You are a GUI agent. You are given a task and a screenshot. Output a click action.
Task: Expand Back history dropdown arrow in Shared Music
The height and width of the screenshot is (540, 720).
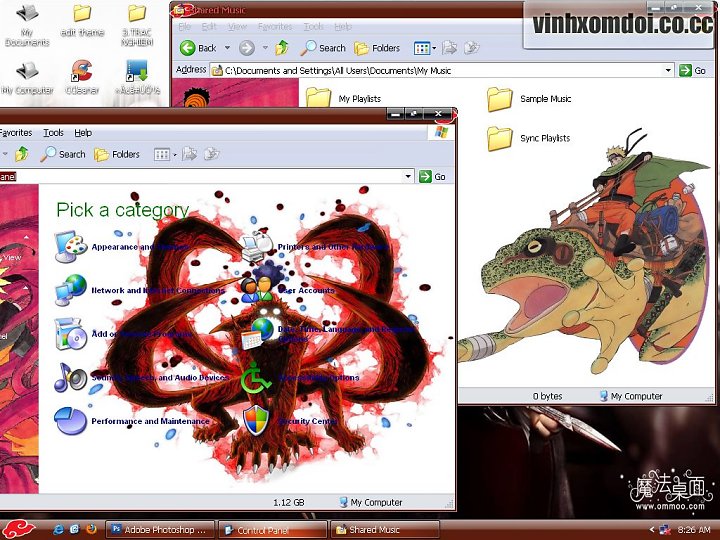pyautogui.click(x=227, y=48)
